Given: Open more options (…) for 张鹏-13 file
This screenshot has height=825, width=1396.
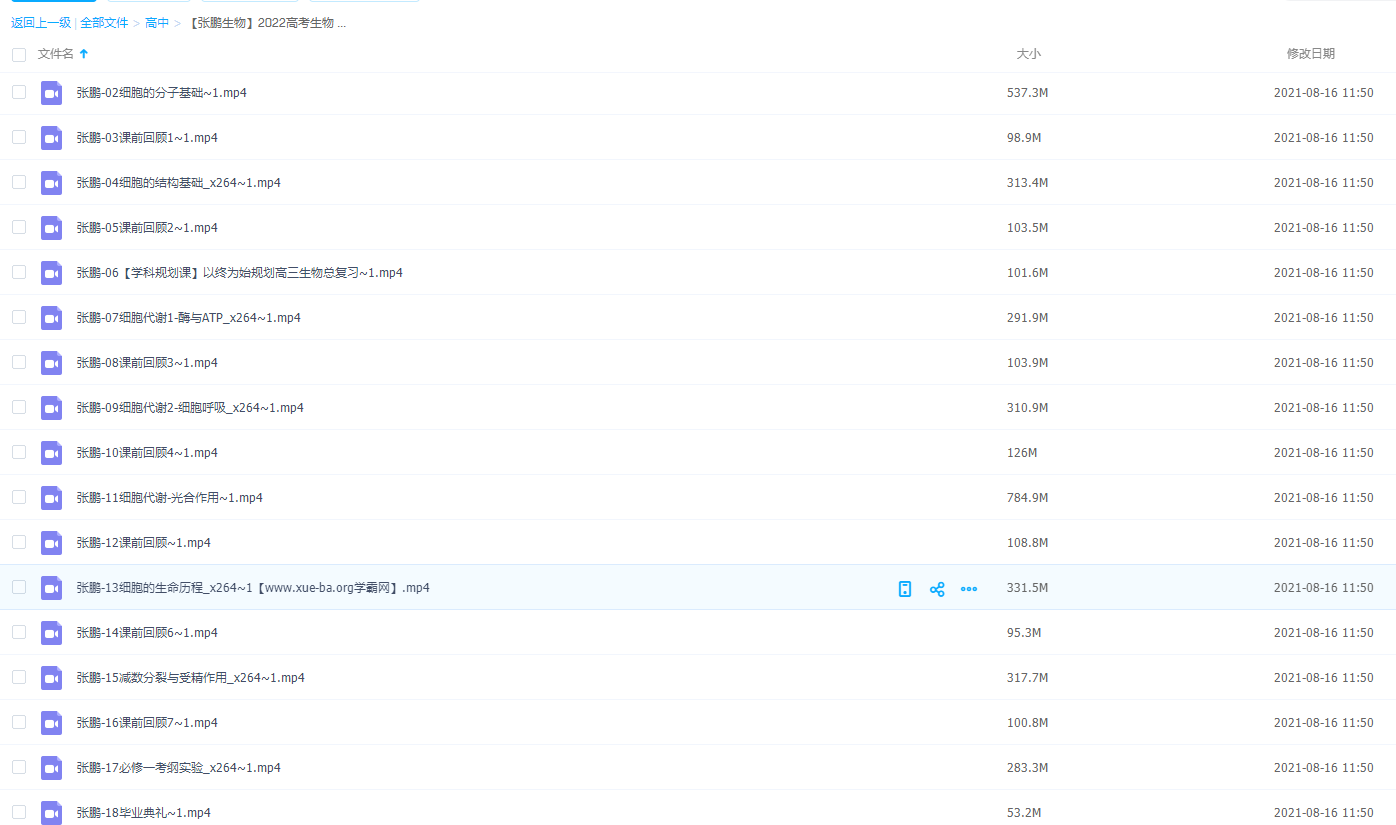Looking at the screenshot, I should pos(968,589).
